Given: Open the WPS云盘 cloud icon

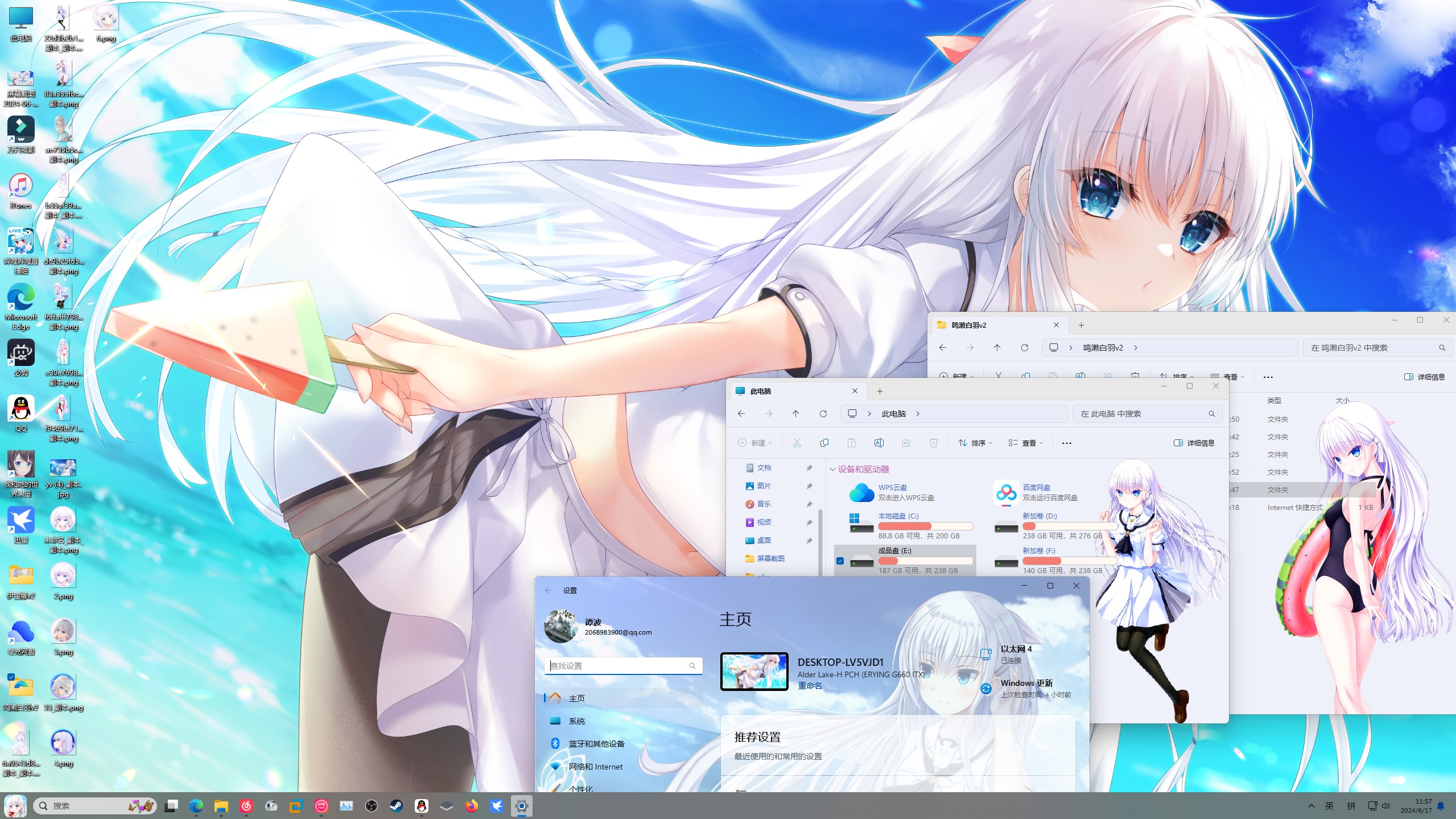Looking at the screenshot, I should coord(861,492).
